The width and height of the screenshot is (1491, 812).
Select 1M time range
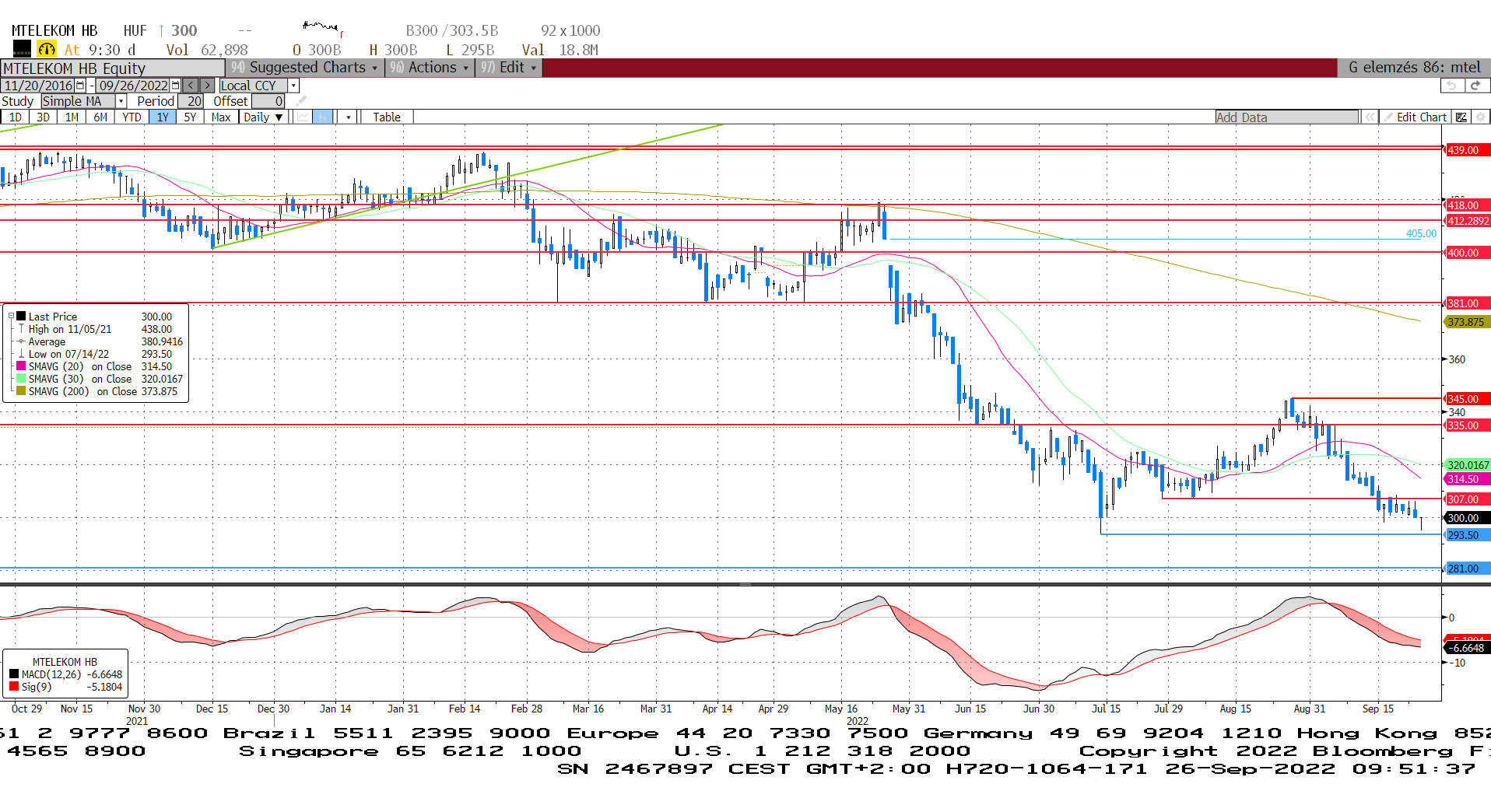tap(72, 117)
